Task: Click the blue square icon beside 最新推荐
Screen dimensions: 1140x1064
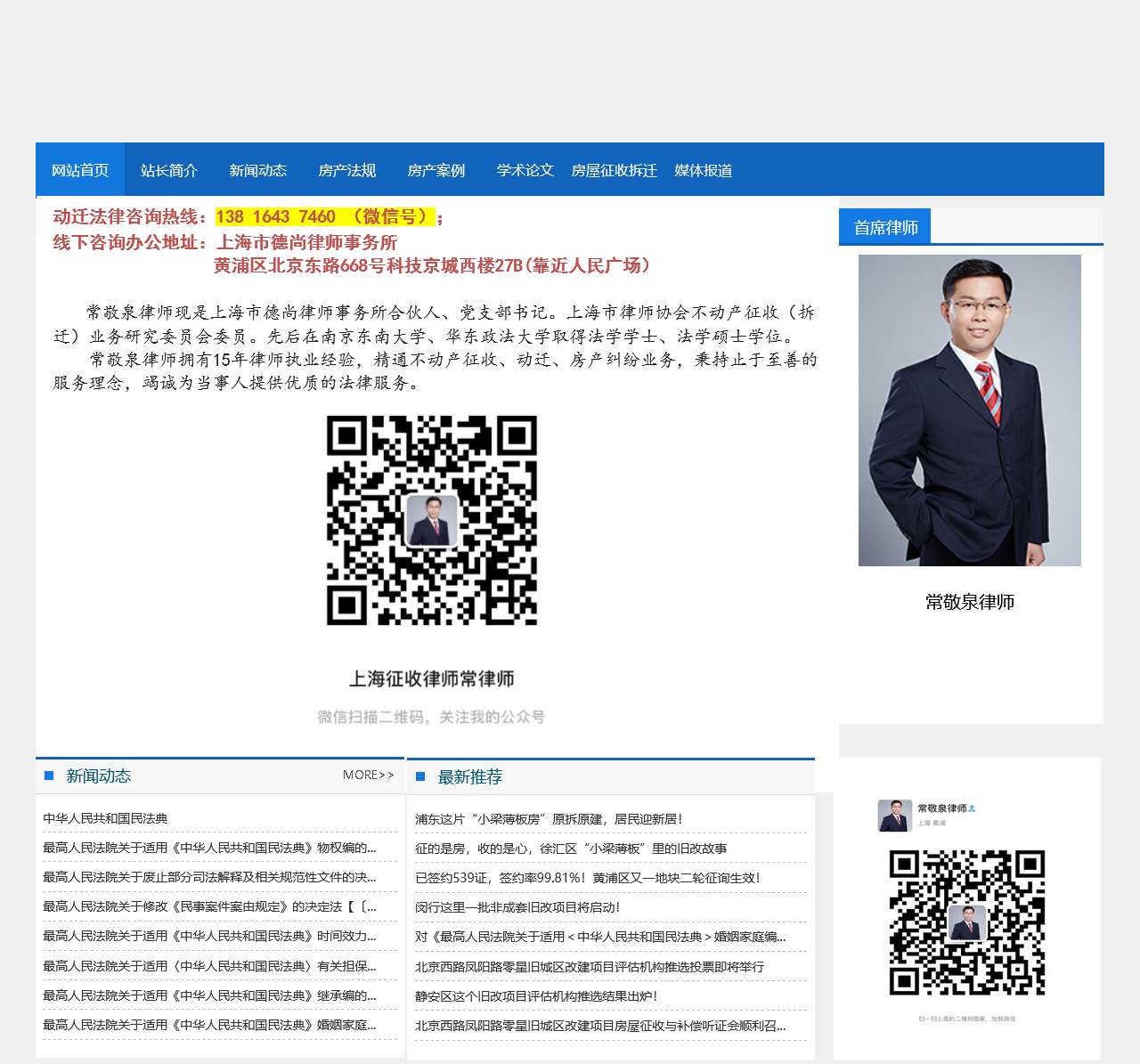Action: [420, 776]
